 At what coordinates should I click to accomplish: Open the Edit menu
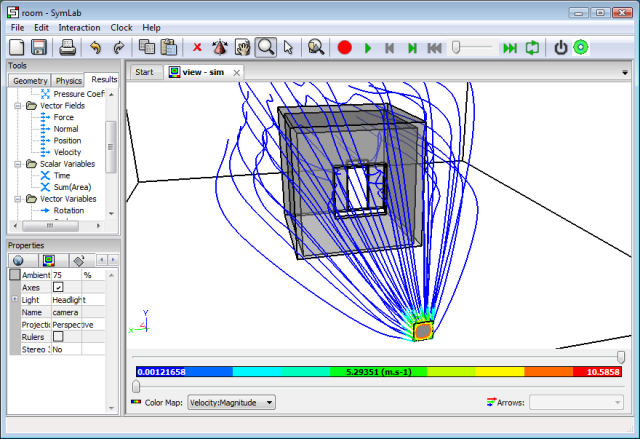(41, 28)
